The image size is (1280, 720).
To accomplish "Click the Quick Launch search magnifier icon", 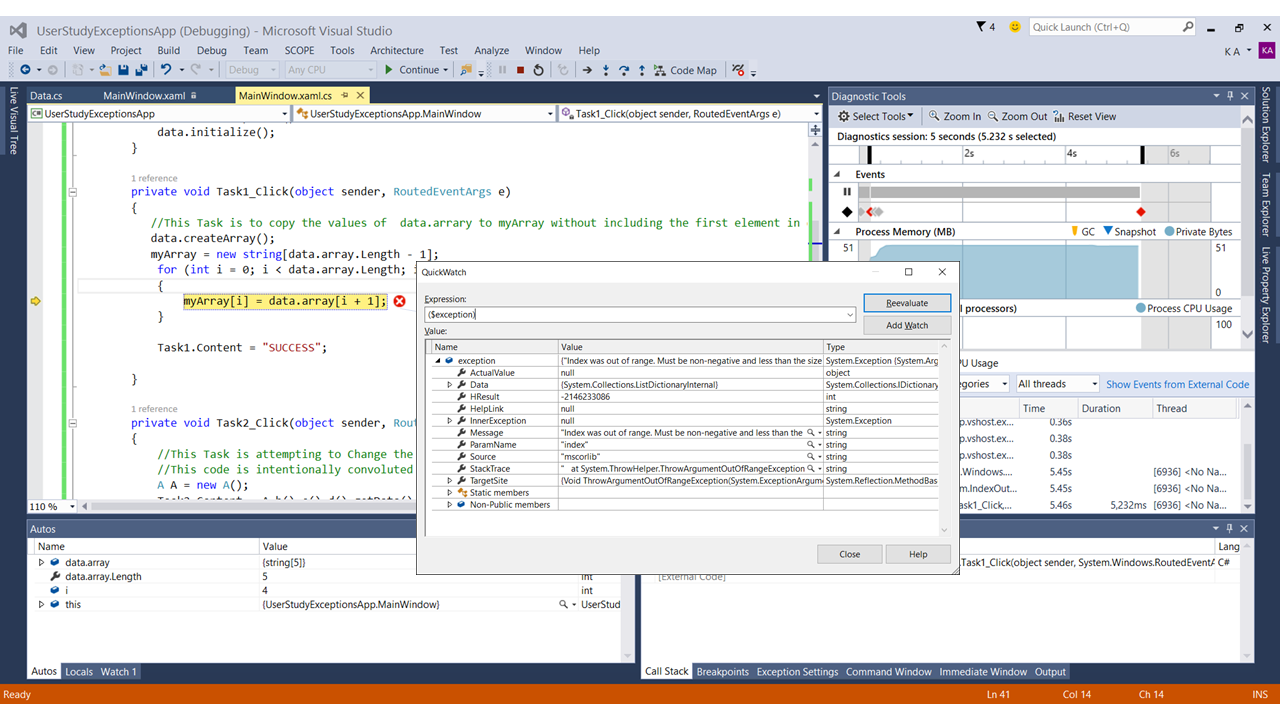I will (1187, 27).
